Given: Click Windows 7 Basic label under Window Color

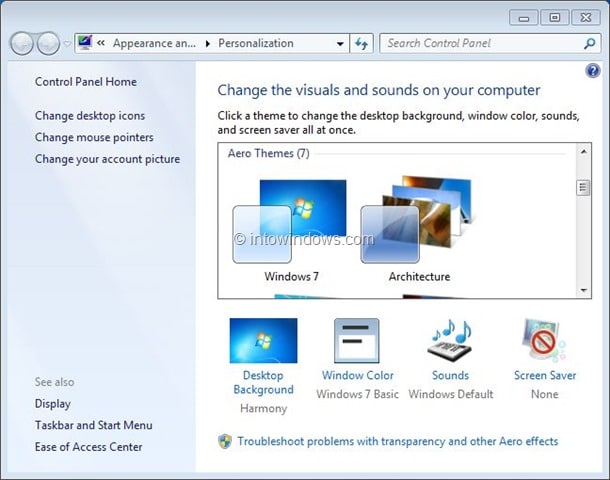Looking at the screenshot, I should point(358,394).
